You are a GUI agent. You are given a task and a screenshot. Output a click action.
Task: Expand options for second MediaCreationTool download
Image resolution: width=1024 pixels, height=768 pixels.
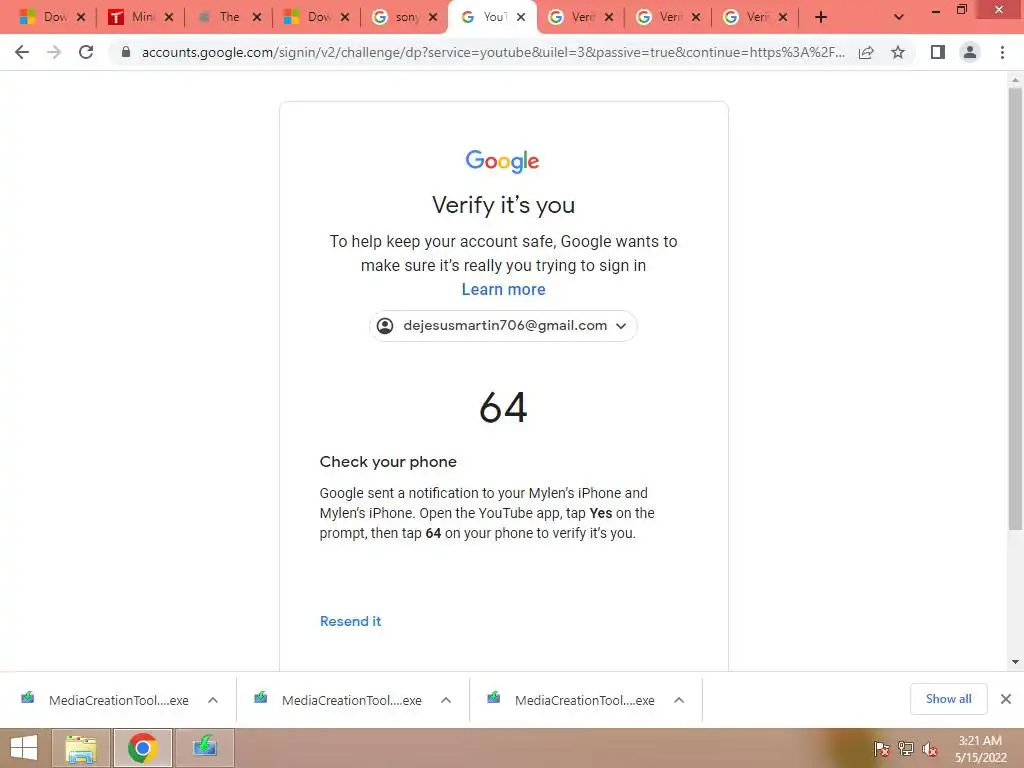[x=446, y=700]
